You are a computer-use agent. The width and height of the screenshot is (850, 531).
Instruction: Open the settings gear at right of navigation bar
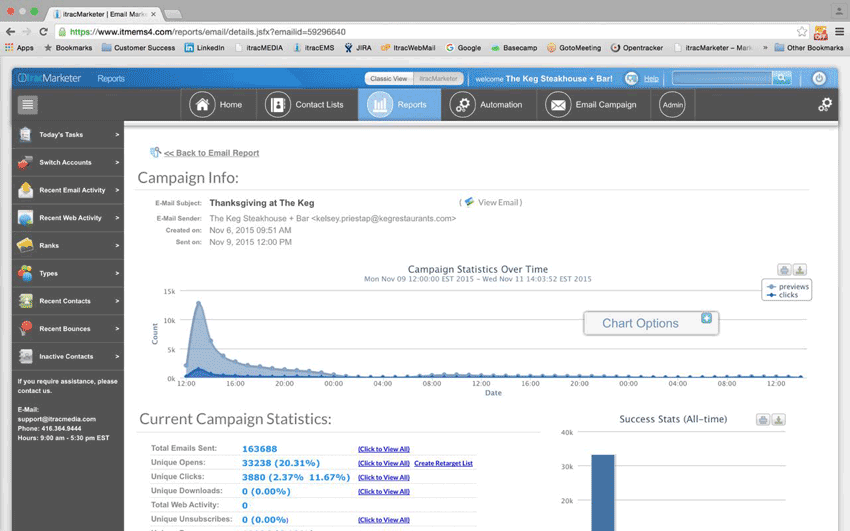[825, 105]
